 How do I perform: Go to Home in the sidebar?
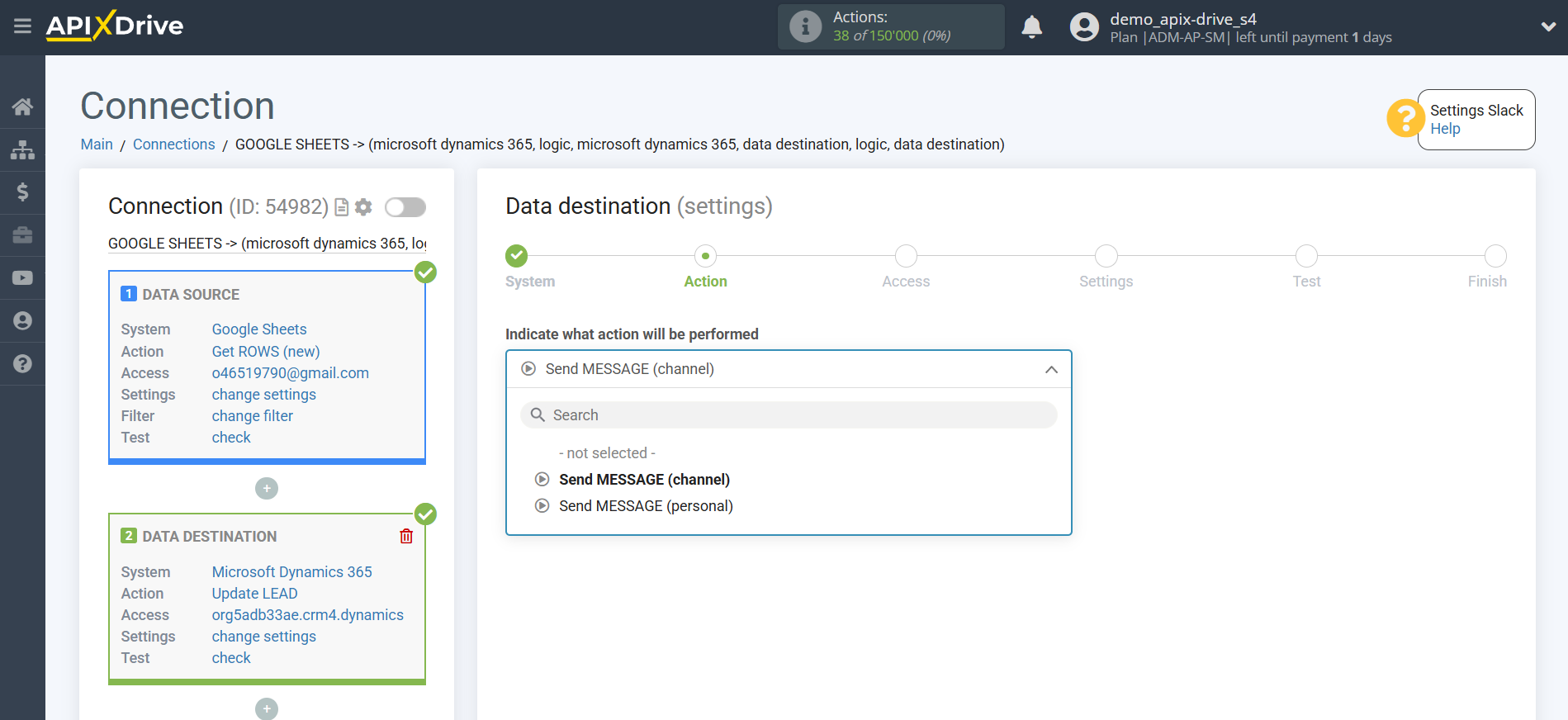pos(22,107)
